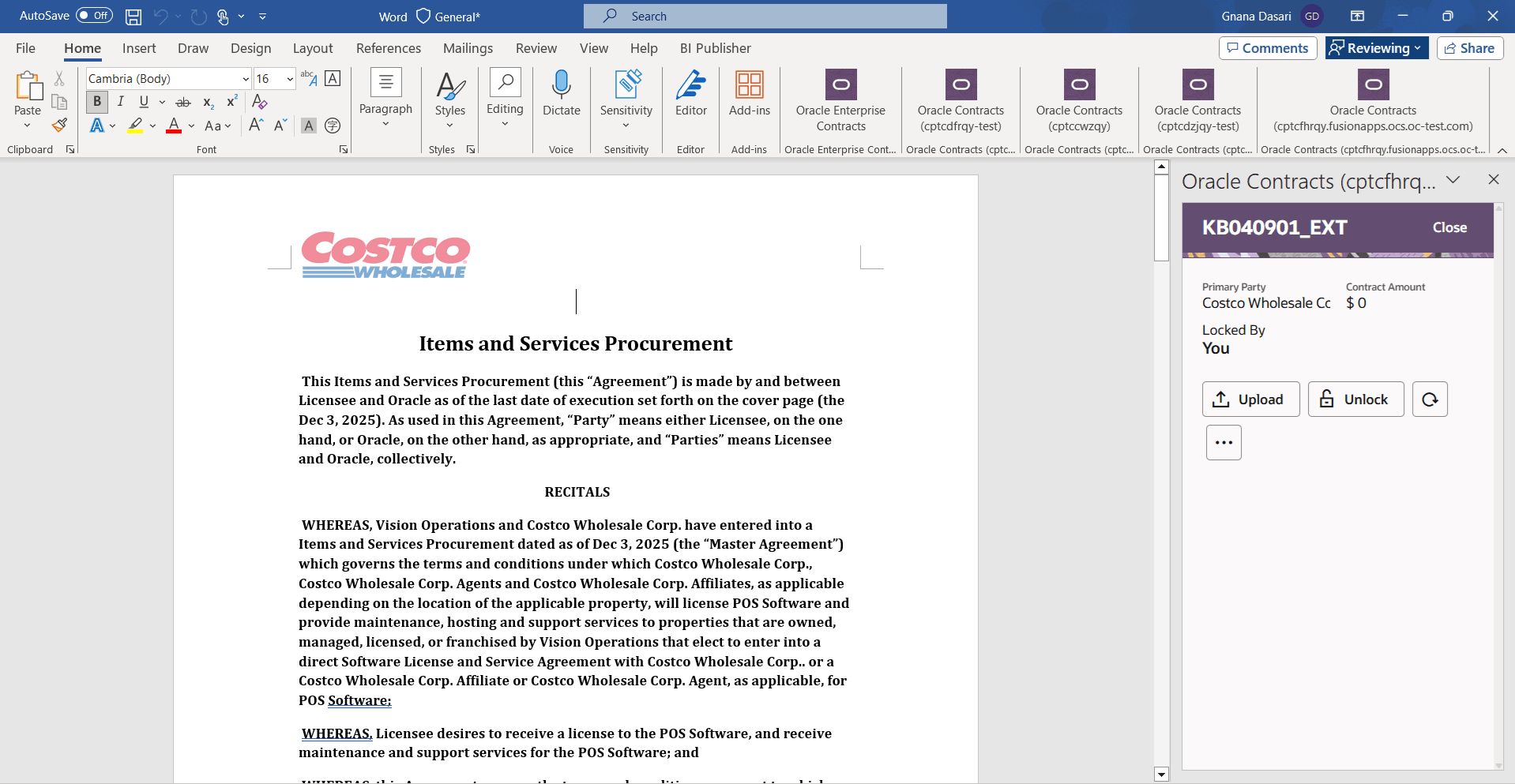Click Close in the KB040901_EXT header
Viewport: 1515px width, 784px height.
point(1449,227)
